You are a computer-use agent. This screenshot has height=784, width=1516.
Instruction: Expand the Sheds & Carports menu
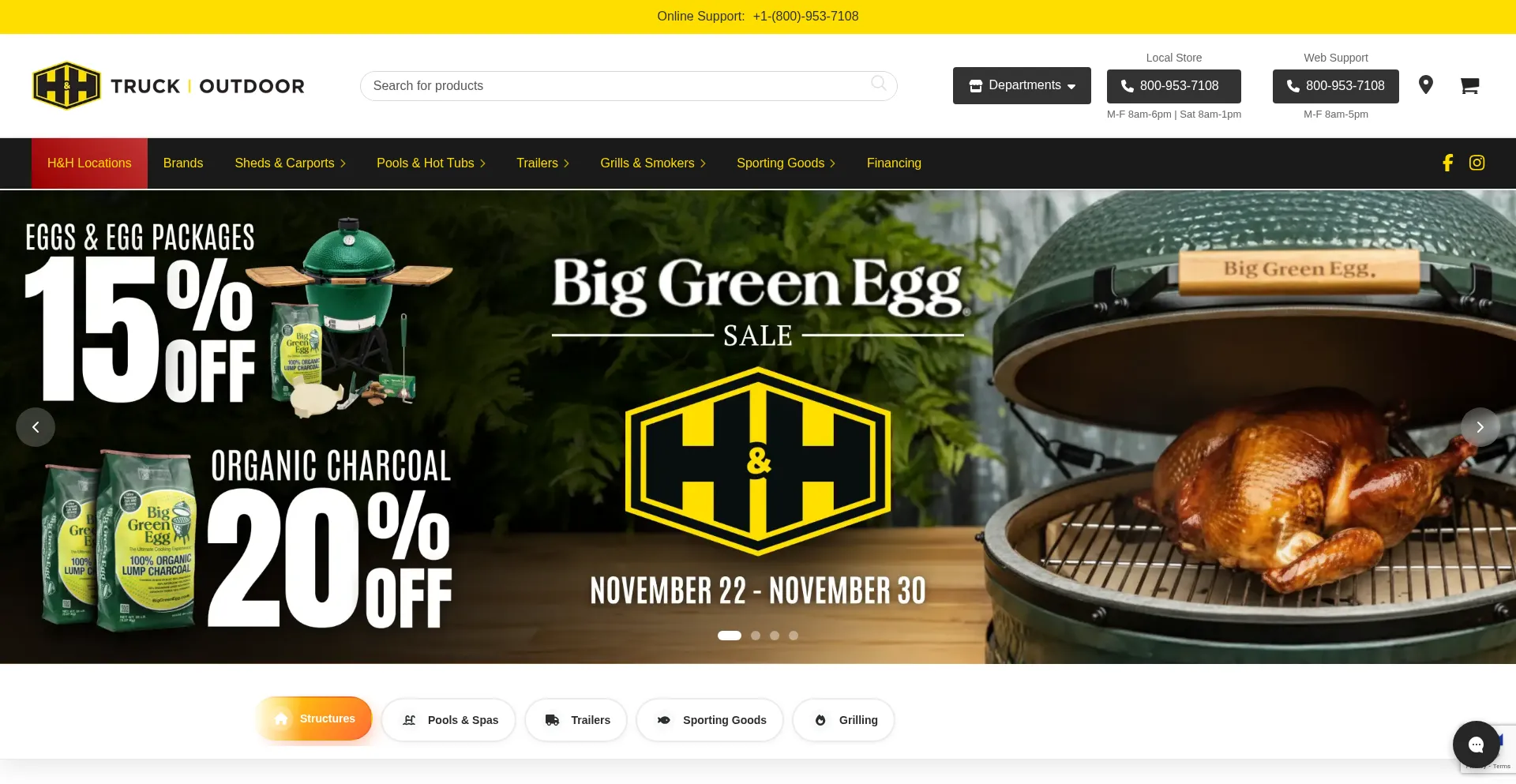point(290,163)
